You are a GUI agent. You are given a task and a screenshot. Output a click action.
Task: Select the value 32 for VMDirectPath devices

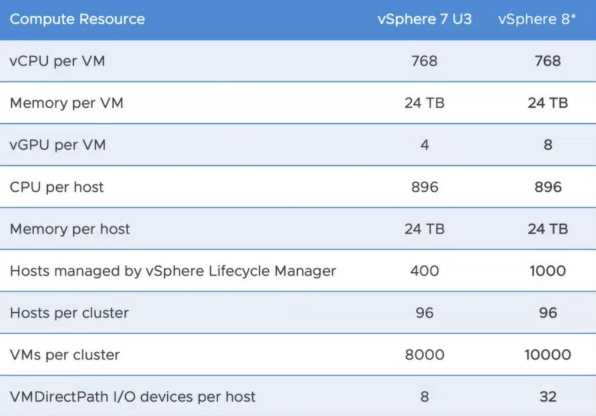pyautogui.click(x=548, y=397)
